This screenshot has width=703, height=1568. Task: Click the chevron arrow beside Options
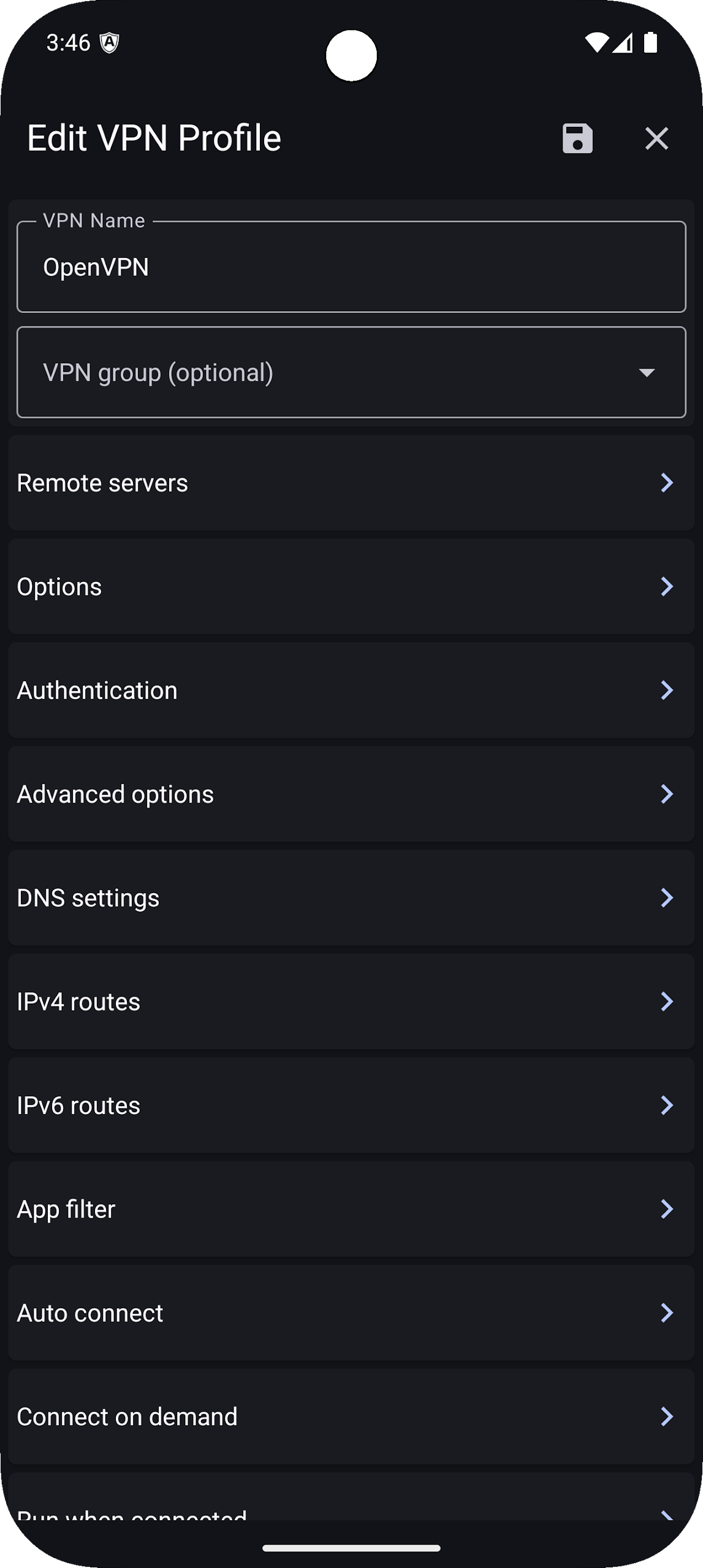[667, 586]
